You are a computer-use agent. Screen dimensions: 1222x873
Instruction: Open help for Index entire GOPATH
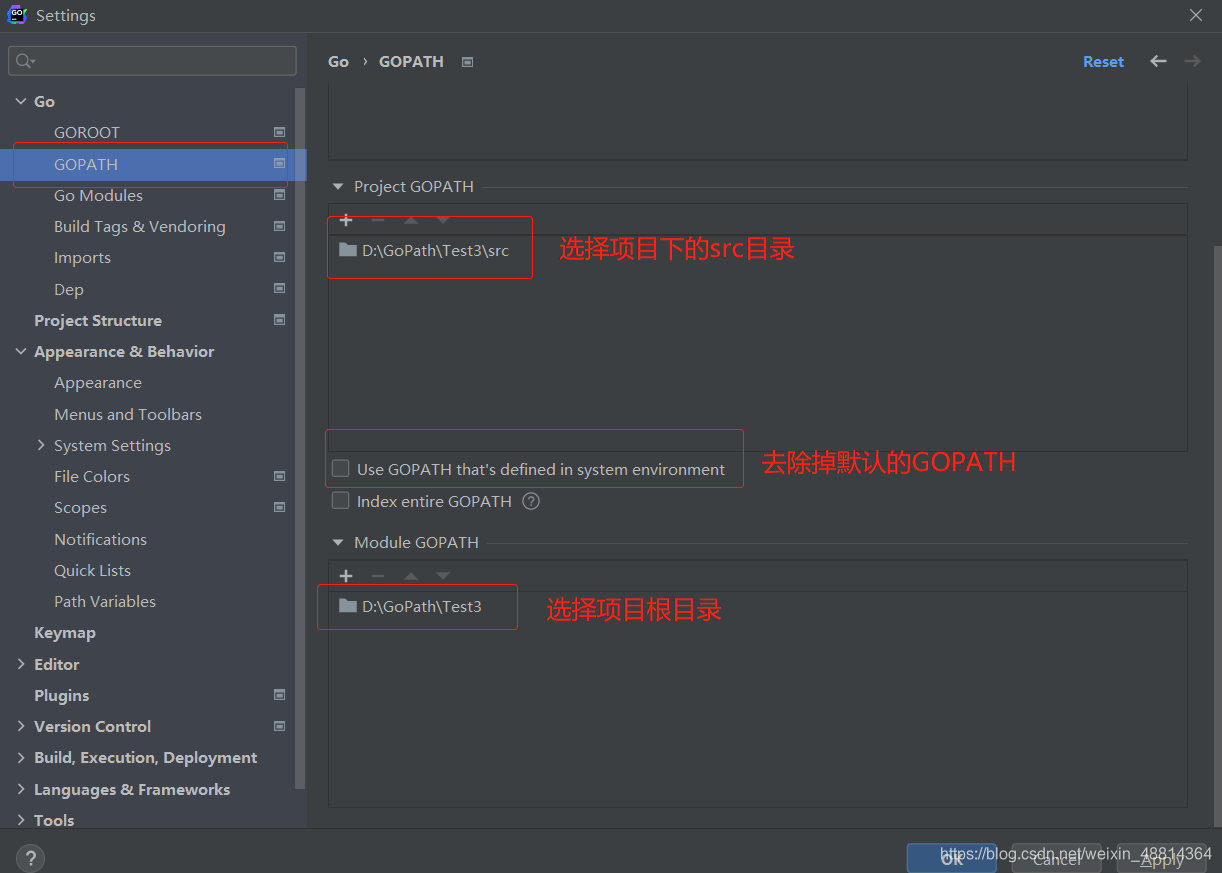coord(531,501)
